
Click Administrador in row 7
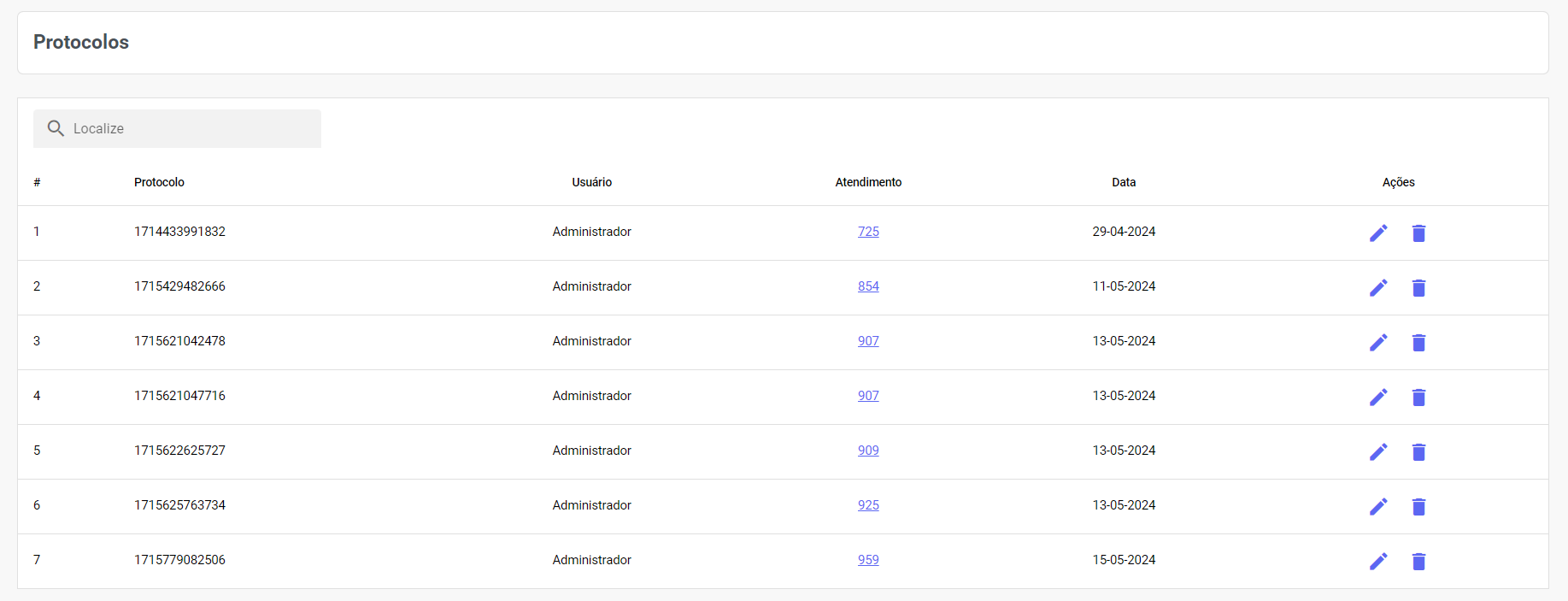point(592,560)
